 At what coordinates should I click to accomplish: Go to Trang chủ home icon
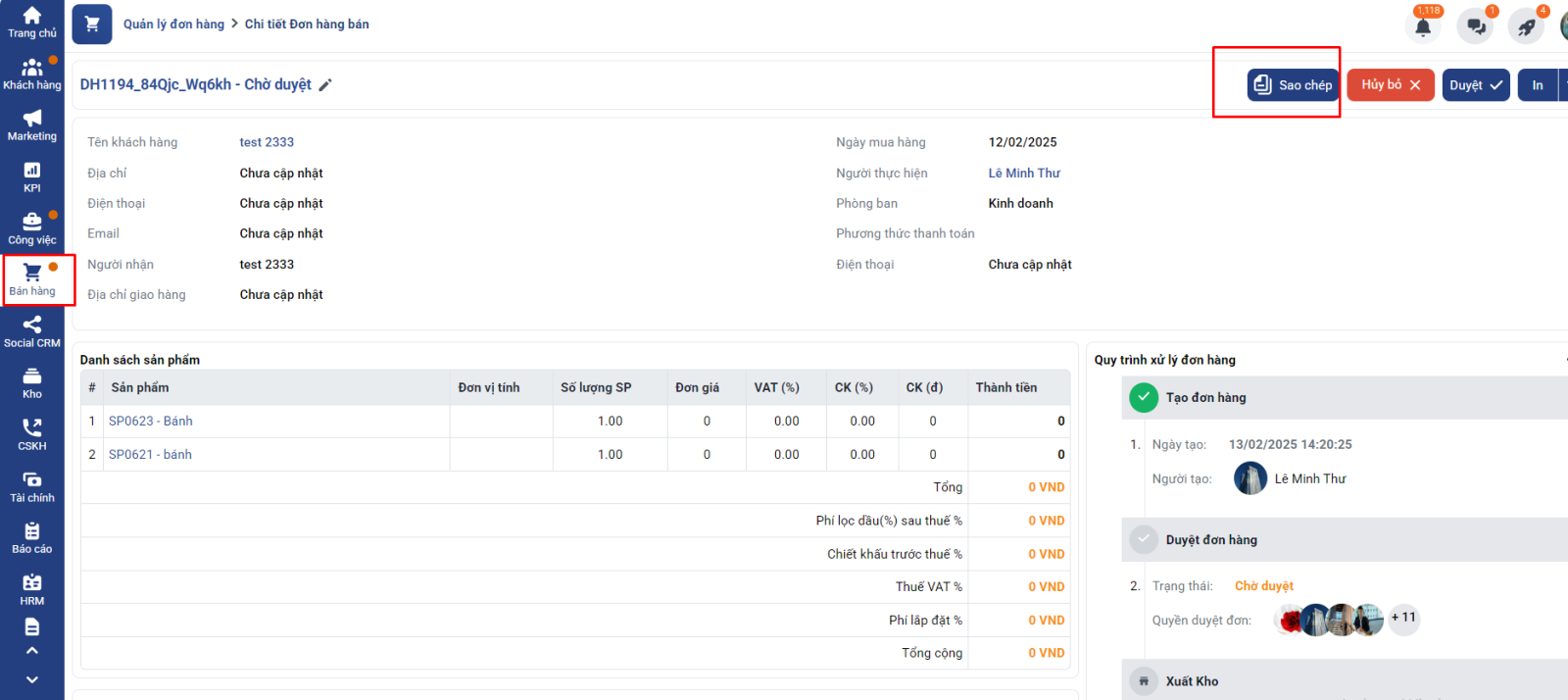pyautogui.click(x=32, y=22)
